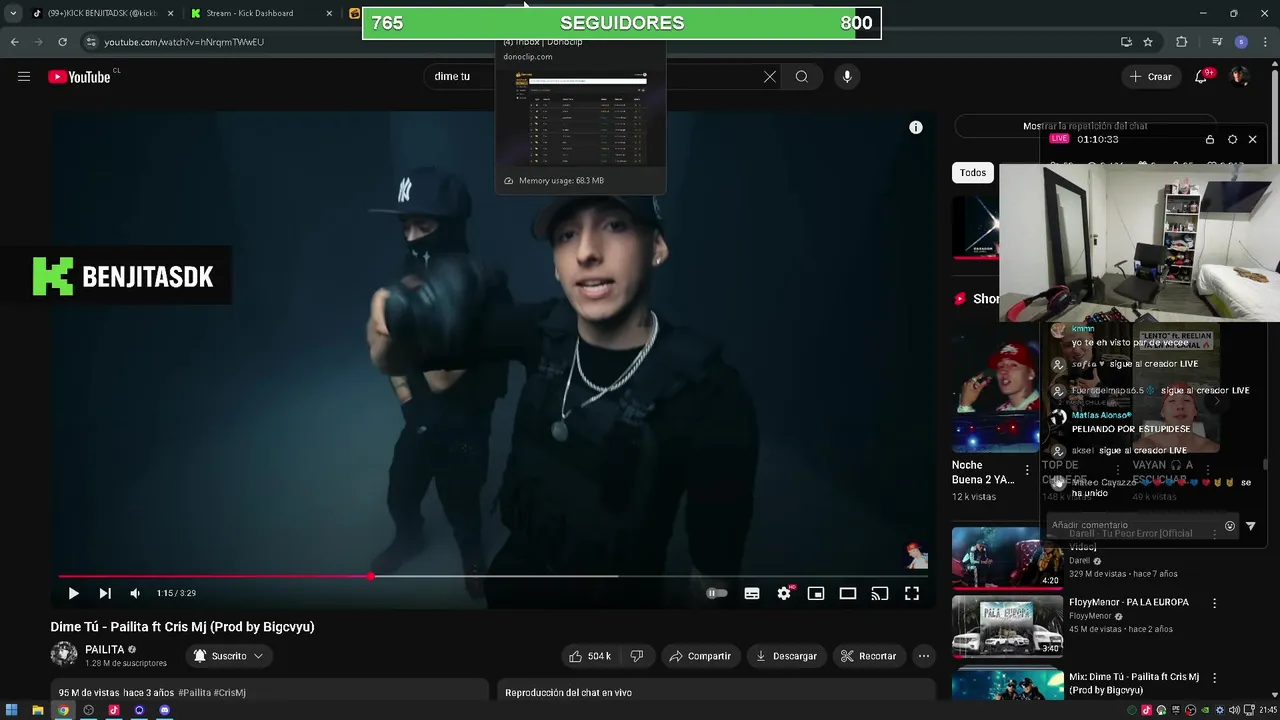The width and height of the screenshot is (1280, 720).
Task: Unlock the live chat overlay
Action: [x=1210, y=139]
